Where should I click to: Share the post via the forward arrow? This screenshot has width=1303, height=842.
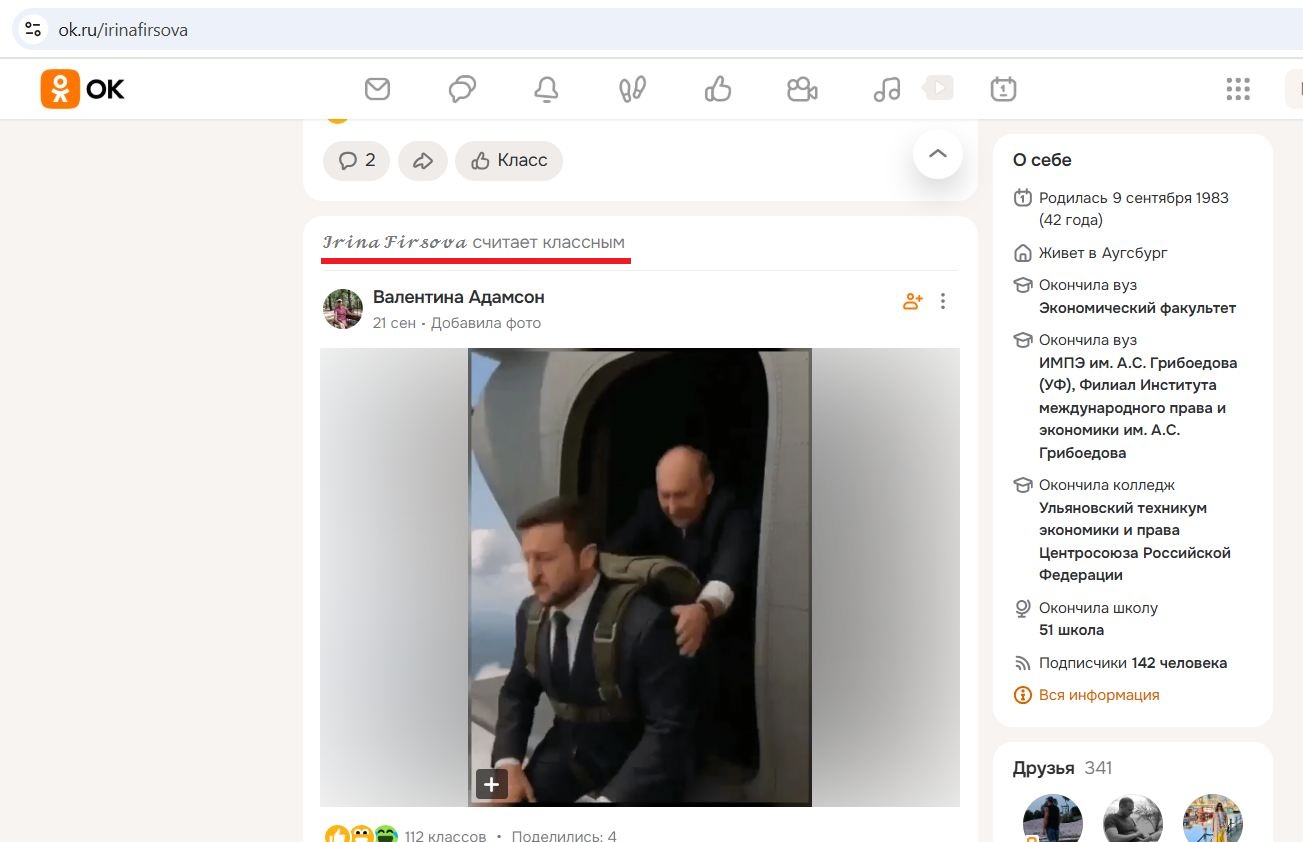[422, 159]
